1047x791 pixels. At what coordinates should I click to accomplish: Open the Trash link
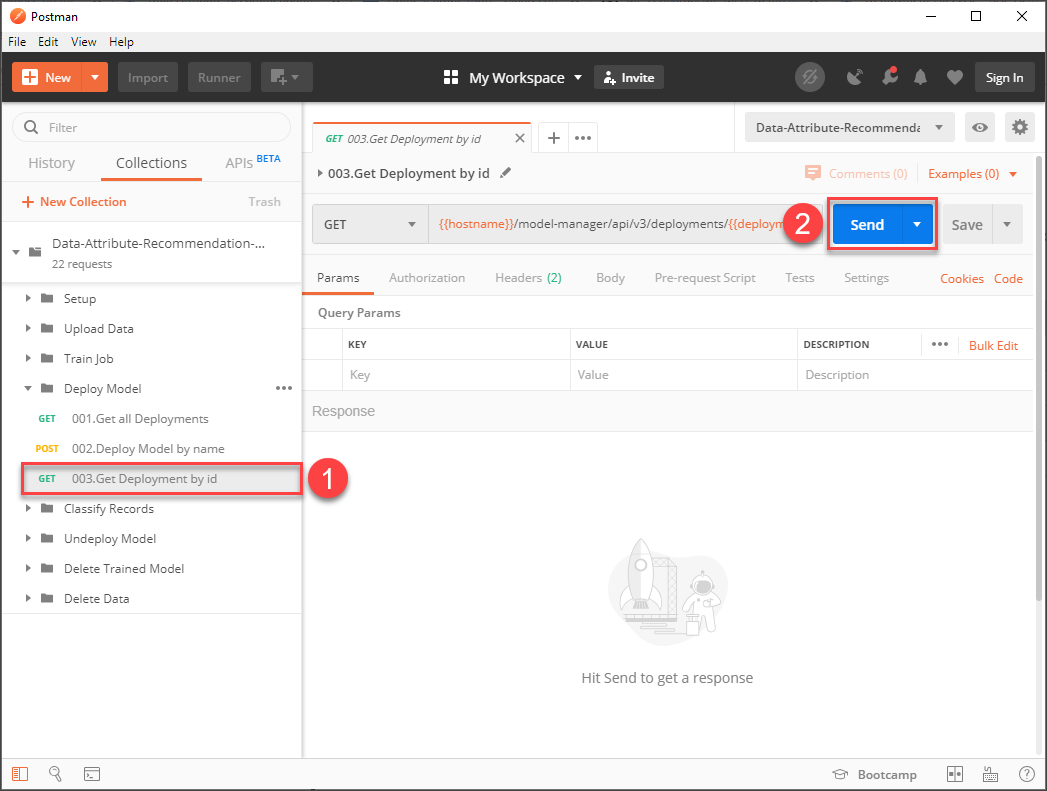264,202
